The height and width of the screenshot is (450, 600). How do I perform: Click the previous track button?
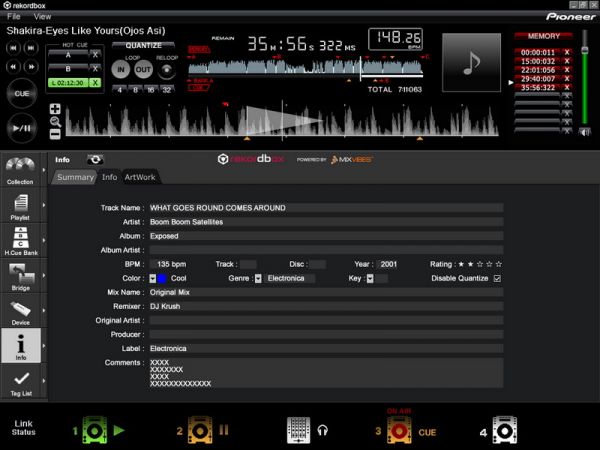click(x=13, y=48)
